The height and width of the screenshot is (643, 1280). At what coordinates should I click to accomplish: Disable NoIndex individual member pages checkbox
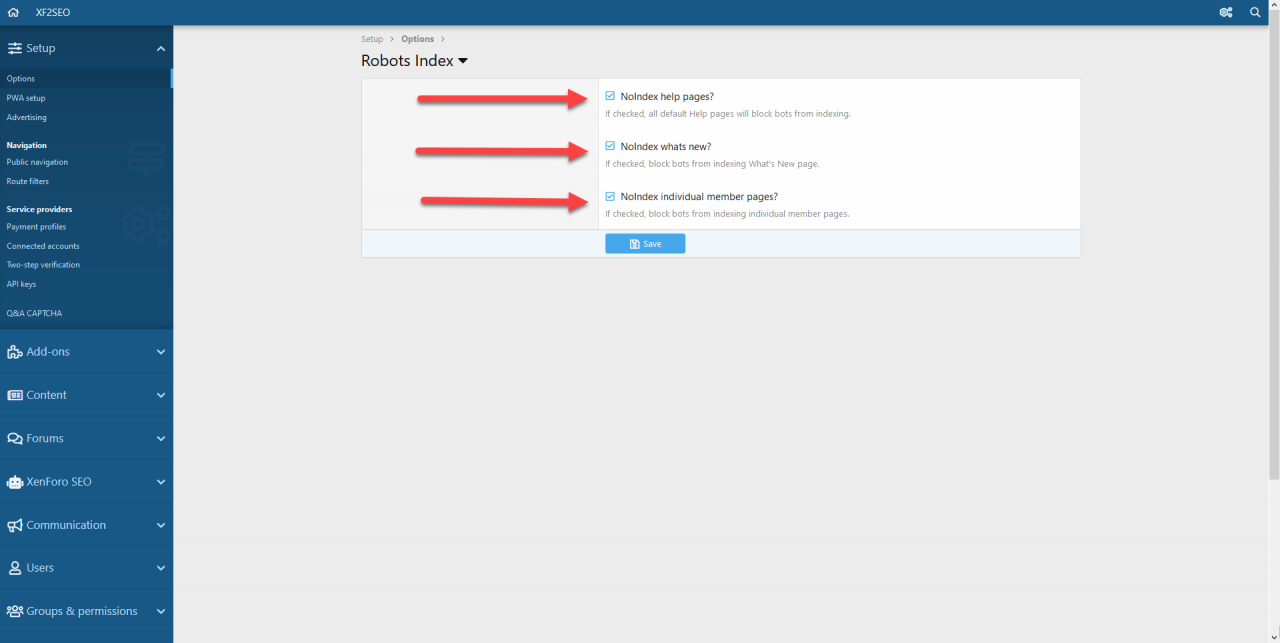610,196
